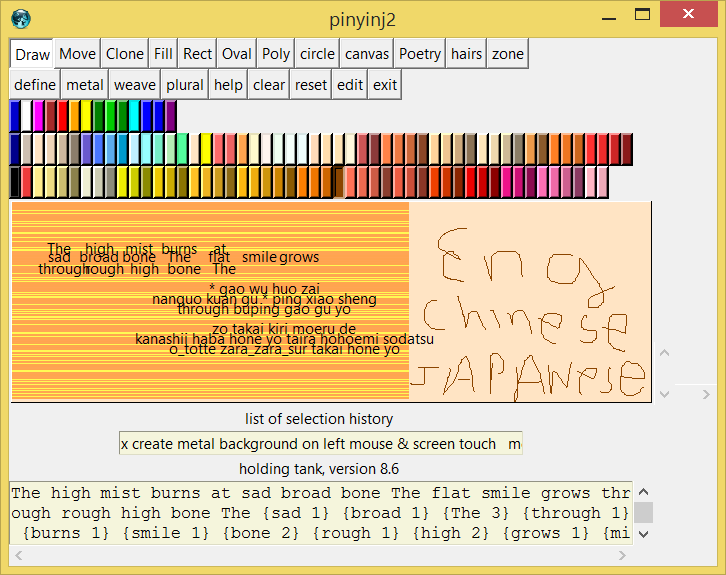Select the dark maroon swatch ending the middle row
Screen dimensions: 726x575
pyautogui.click(x=627, y=149)
